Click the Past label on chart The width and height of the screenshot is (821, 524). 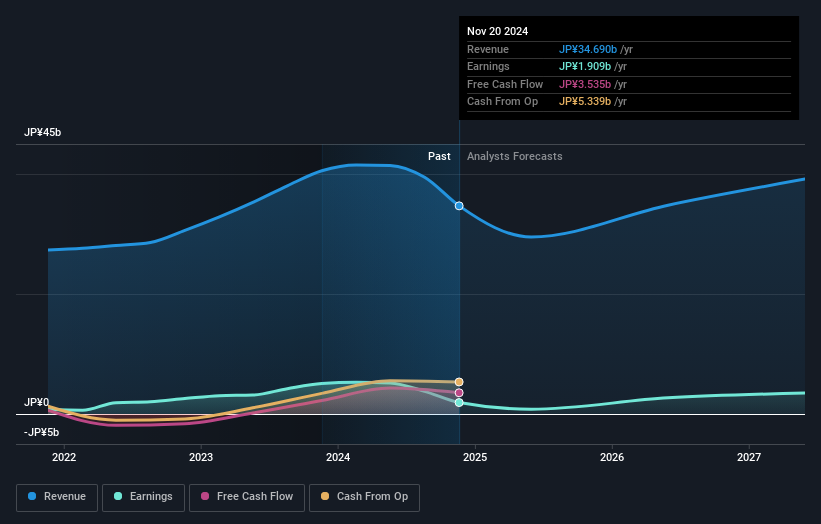coord(439,157)
